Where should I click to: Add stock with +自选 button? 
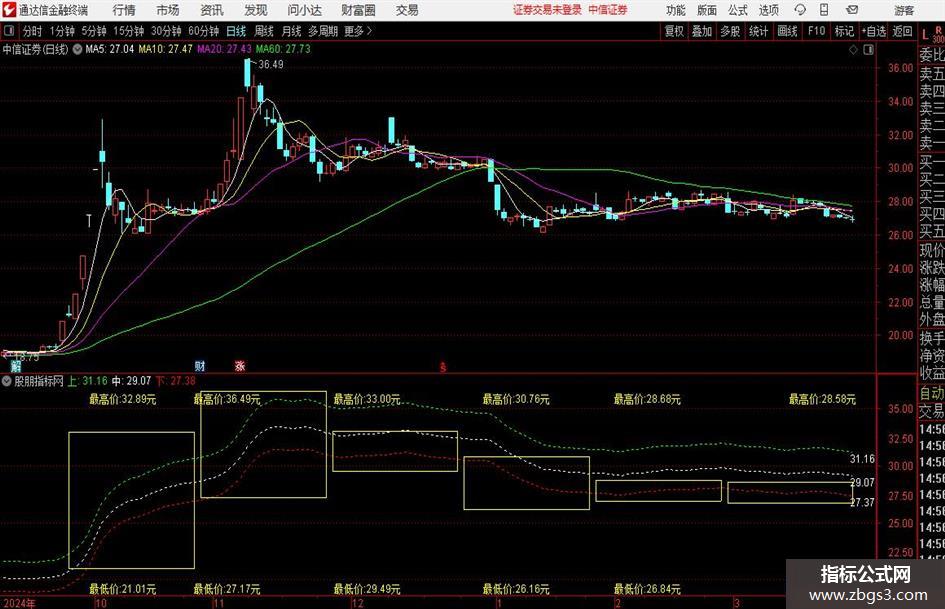tap(874, 31)
